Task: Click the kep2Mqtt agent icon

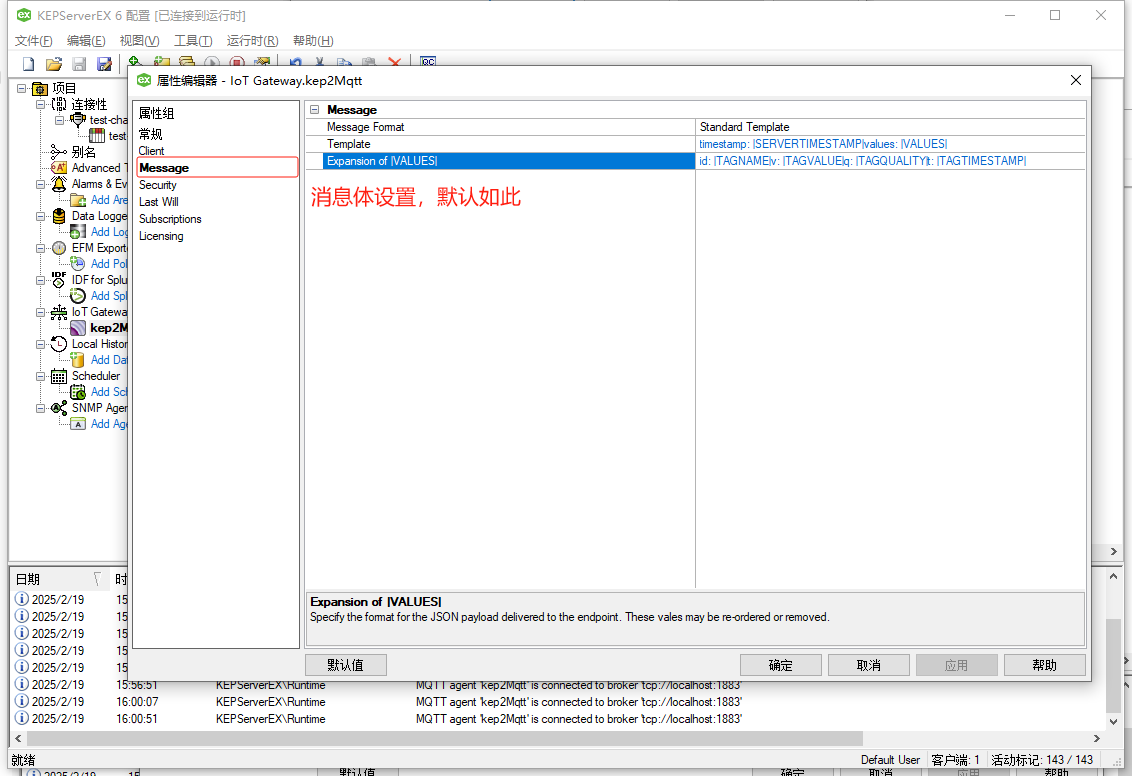Action: point(78,328)
